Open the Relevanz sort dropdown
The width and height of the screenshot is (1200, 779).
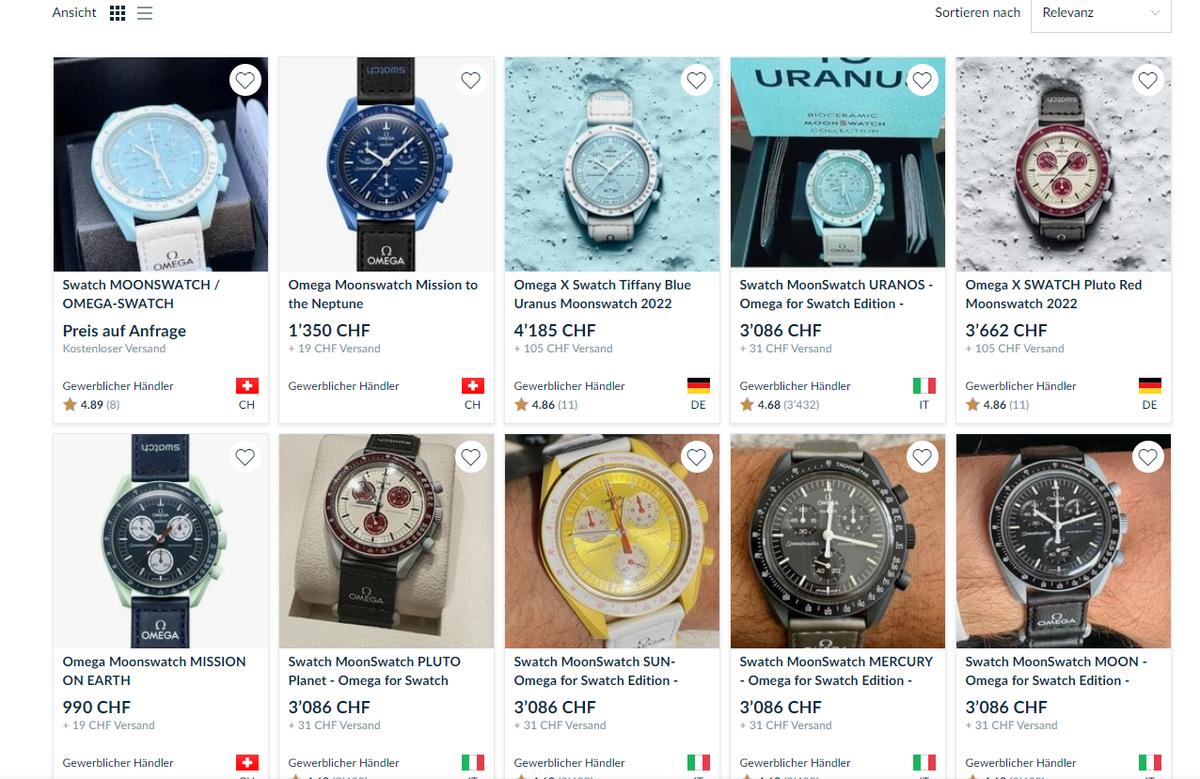coord(1100,14)
